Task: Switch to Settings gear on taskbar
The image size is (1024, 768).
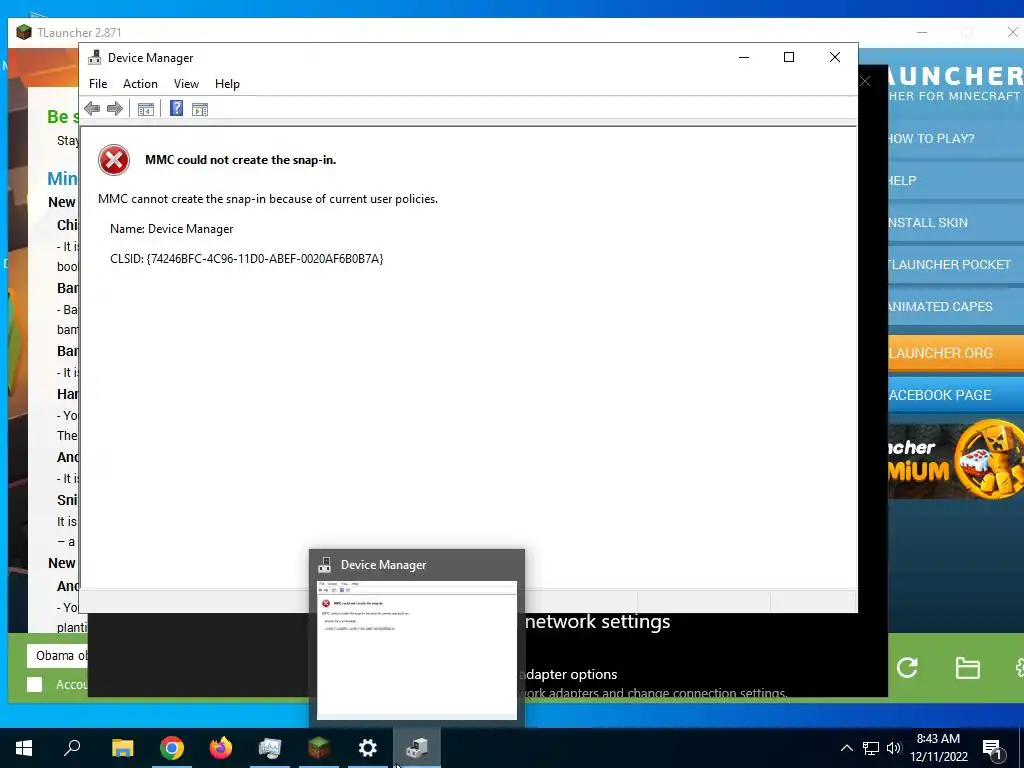Action: click(x=368, y=748)
